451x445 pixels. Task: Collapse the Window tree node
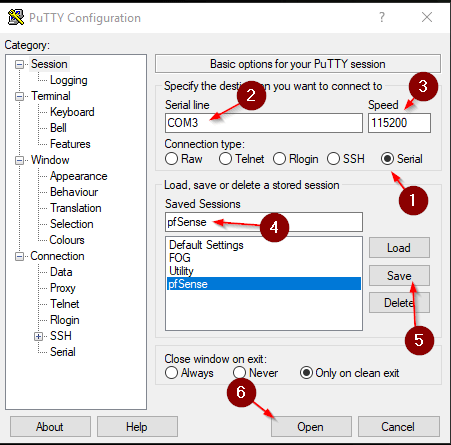coord(20,160)
